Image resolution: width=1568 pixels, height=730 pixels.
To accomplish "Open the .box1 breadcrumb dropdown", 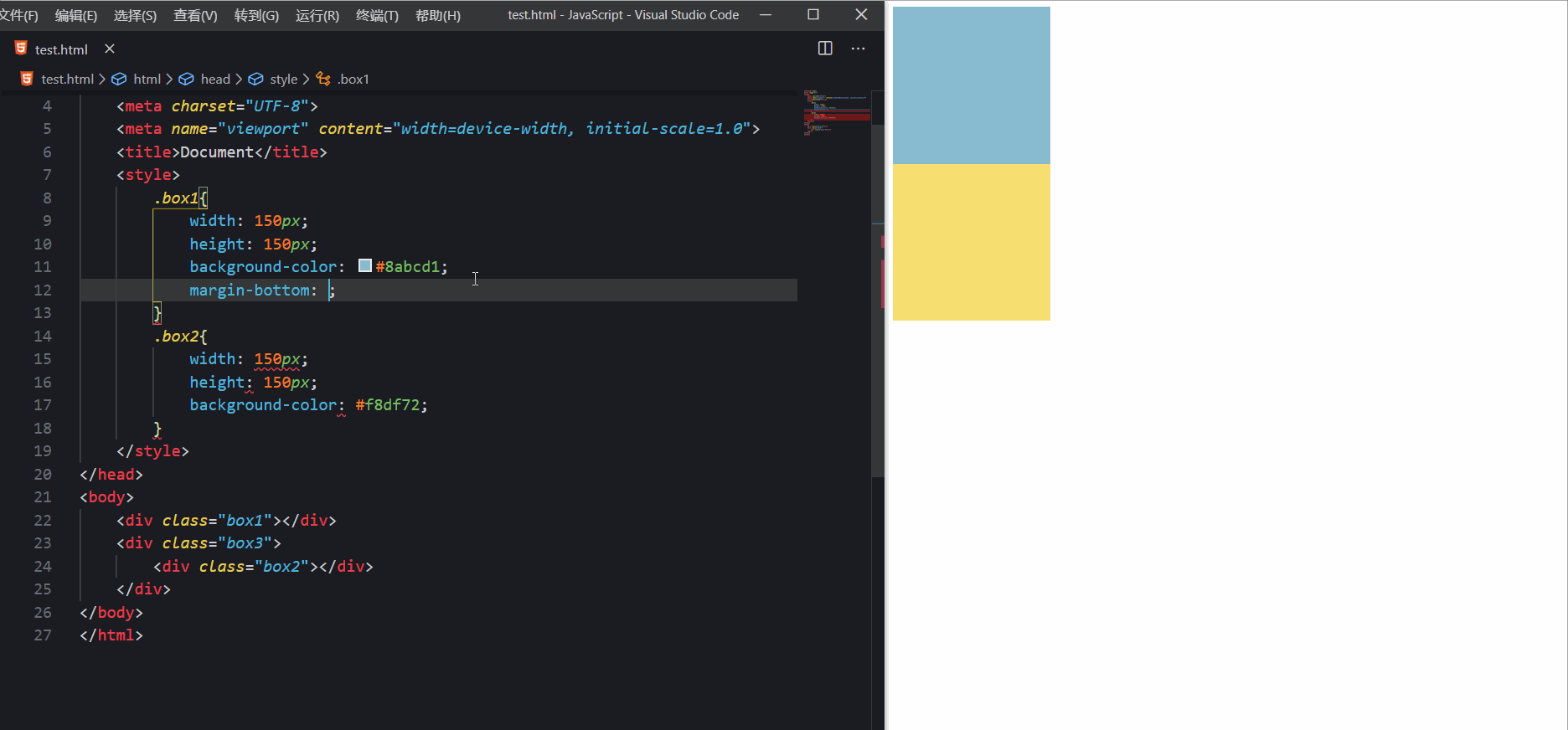I will [x=353, y=79].
